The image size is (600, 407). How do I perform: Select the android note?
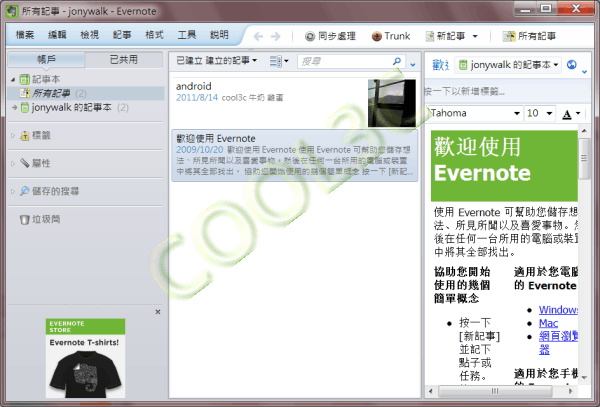click(295, 103)
